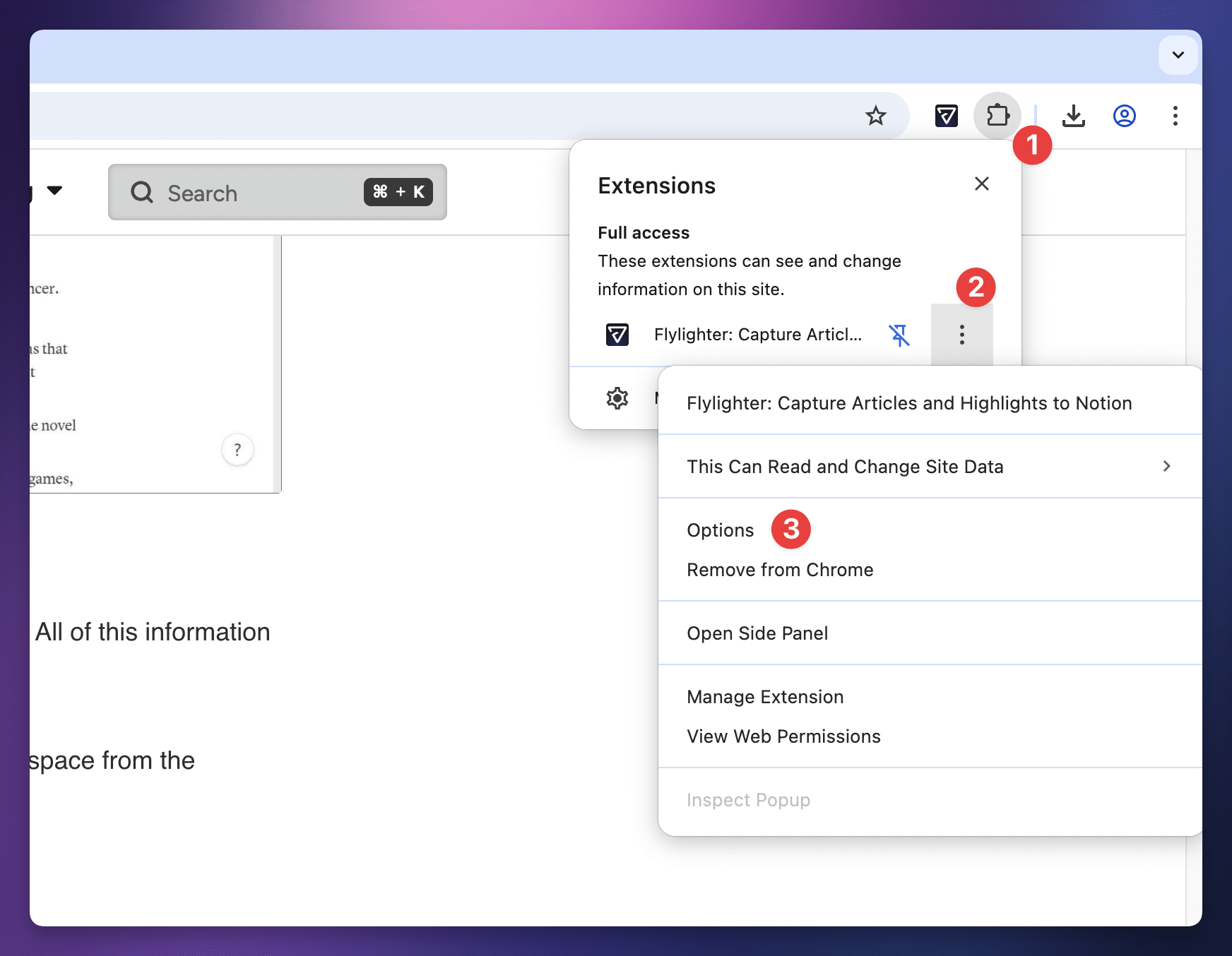Choose Remove from Chrome

[x=780, y=570]
